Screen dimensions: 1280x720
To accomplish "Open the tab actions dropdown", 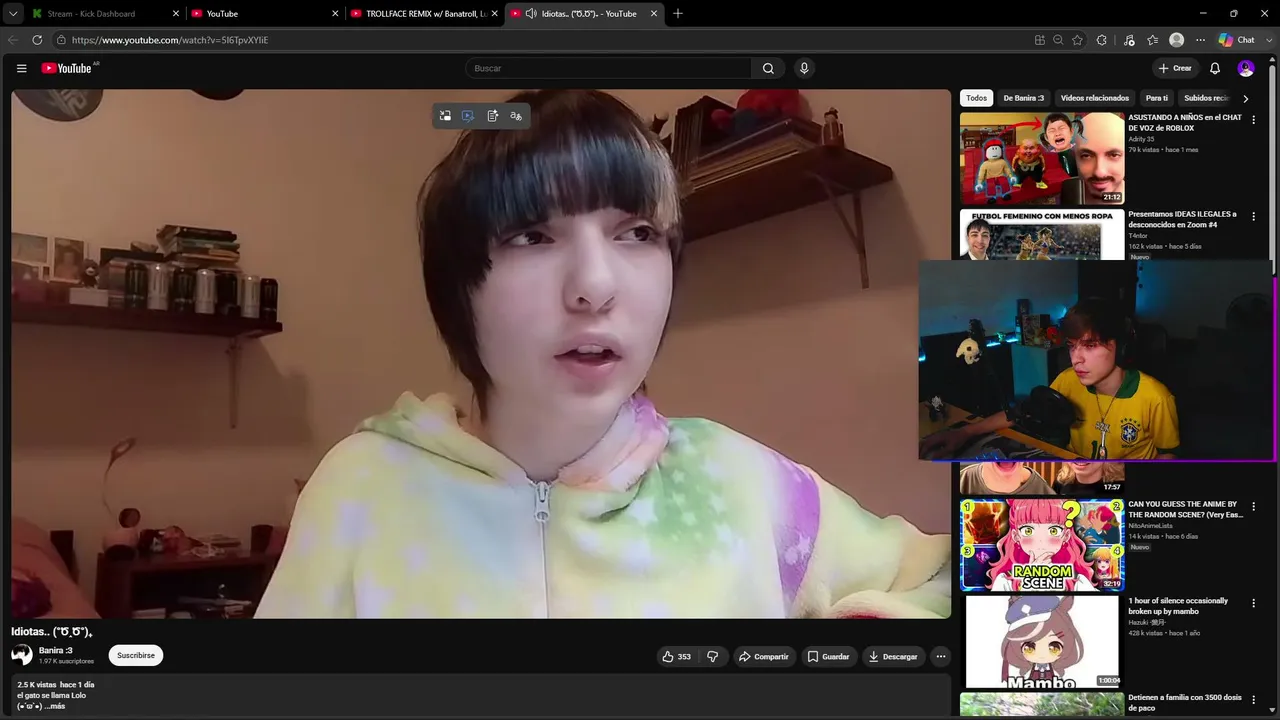I will [x=13, y=14].
